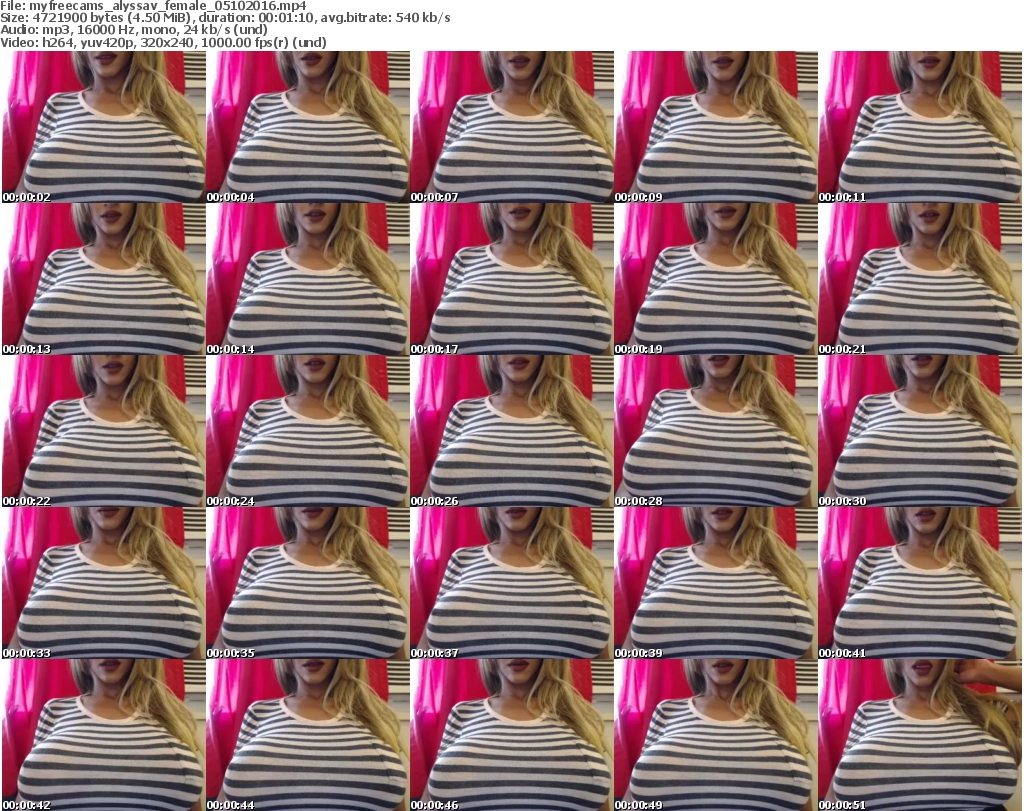Screen dimensions: 1024x811
Task: Pick the thumbnail timestamped 00:00:21
Action: (920, 279)
